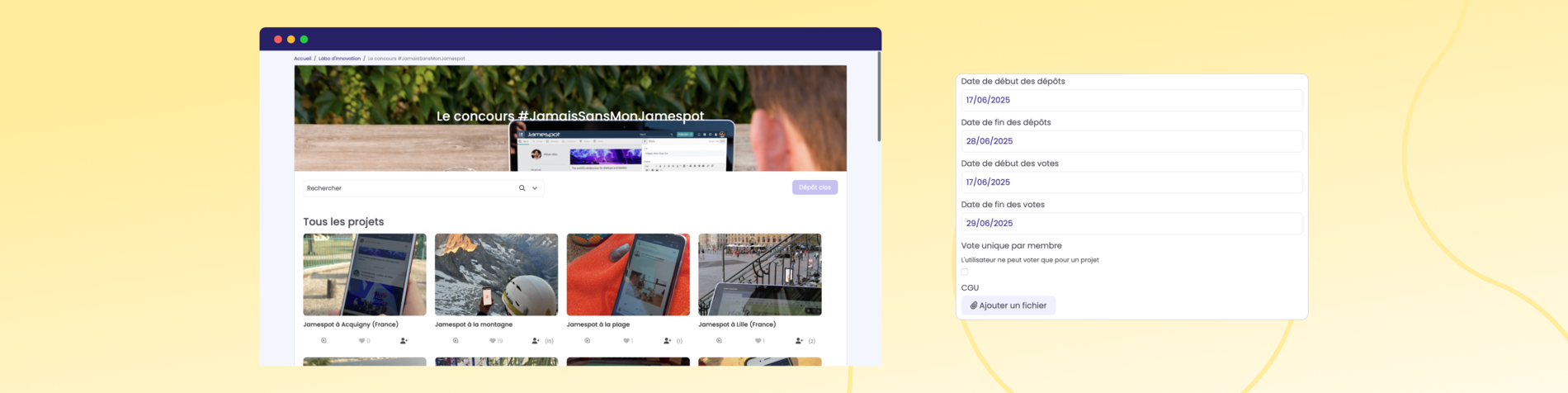Click the Jamespot à la montagne title
This screenshot has height=393, width=1568.
point(474,324)
